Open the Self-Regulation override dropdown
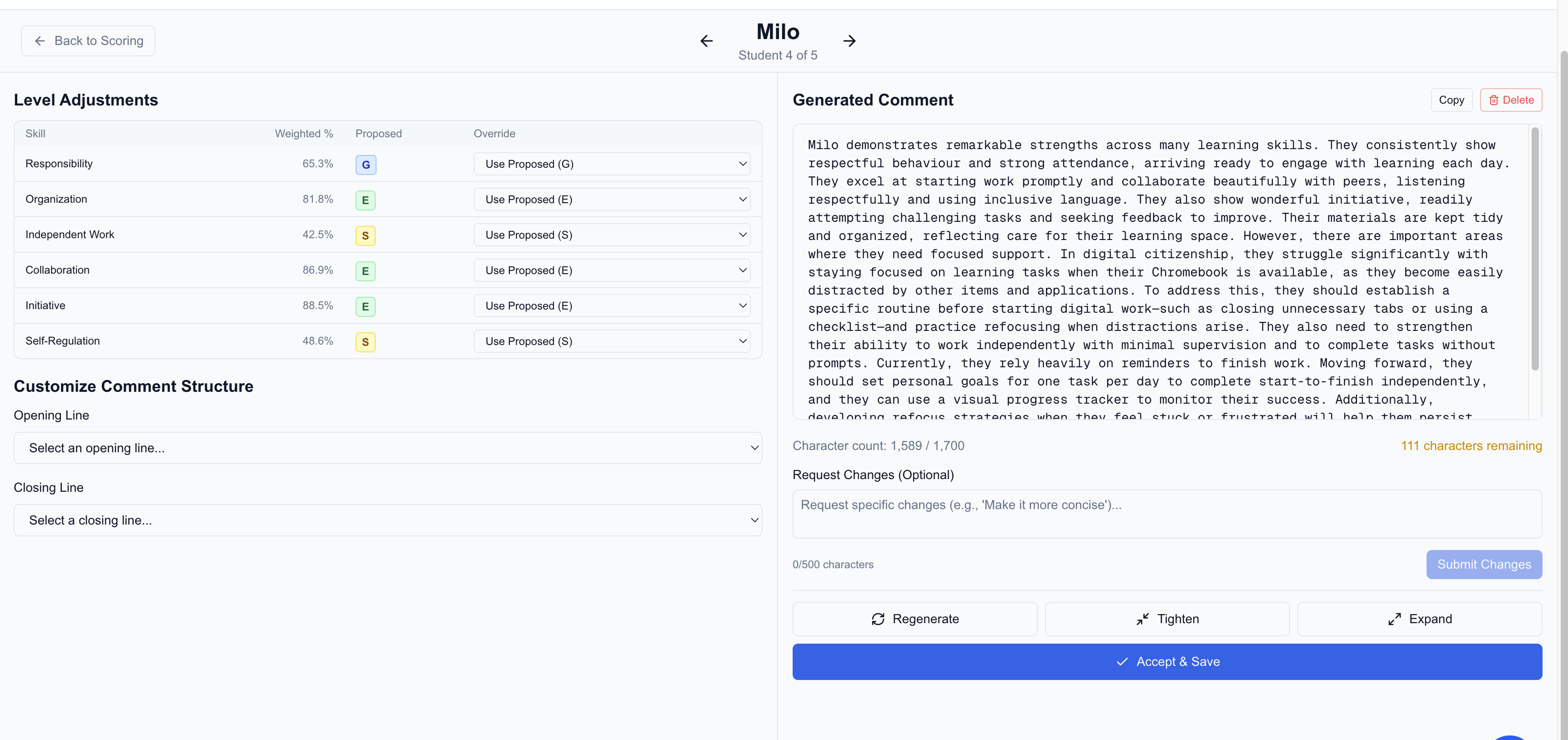Viewport: 1568px width, 740px height. (611, 341)
